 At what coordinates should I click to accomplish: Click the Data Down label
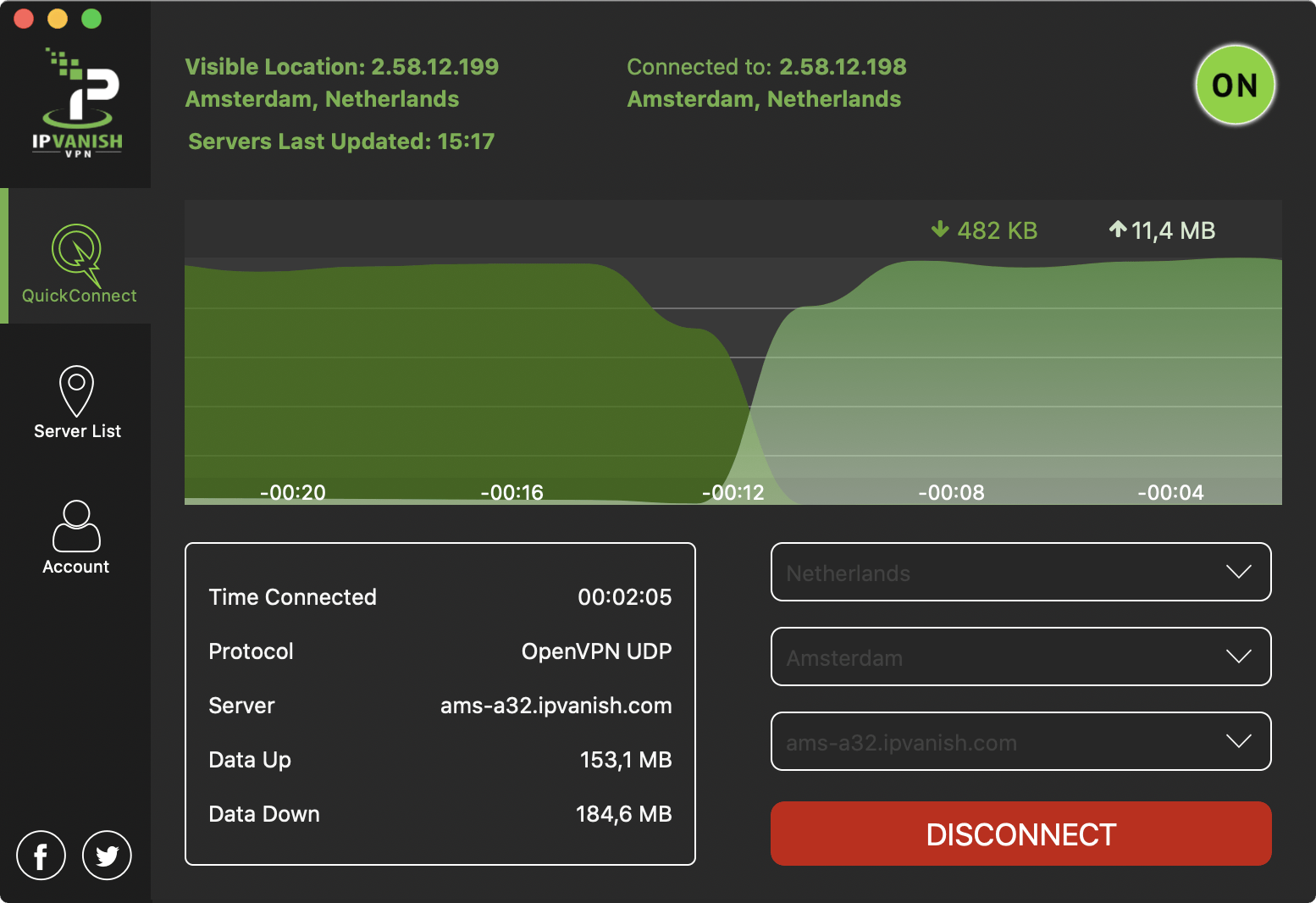click(264, 814)
